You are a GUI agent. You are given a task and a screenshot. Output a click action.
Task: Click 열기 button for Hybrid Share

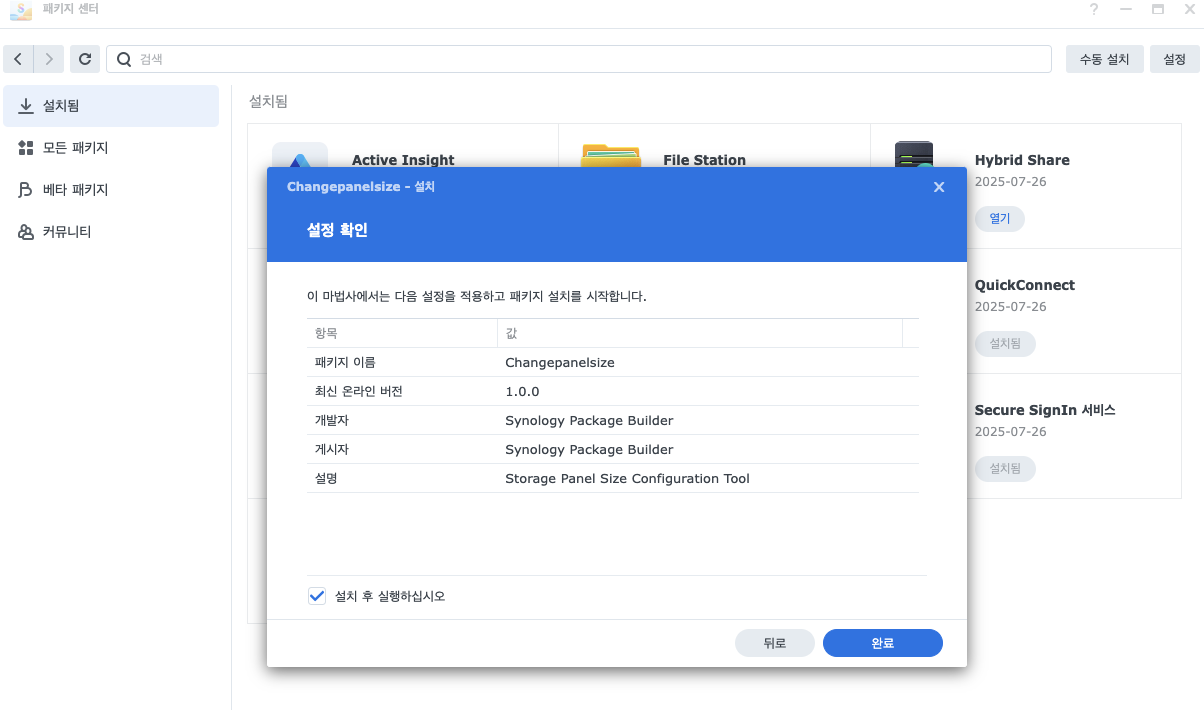(1000, 219)
